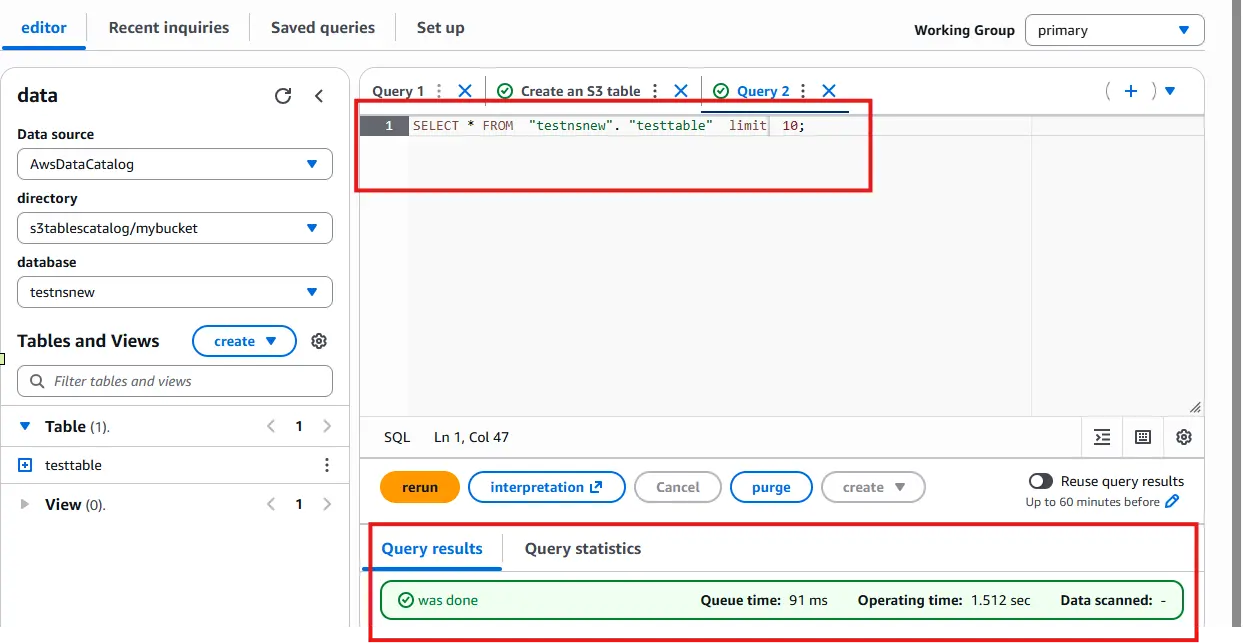Open the Working Group dropdown
The height and width of the screenshot is (643, 1243).
tap(1114, 30)
